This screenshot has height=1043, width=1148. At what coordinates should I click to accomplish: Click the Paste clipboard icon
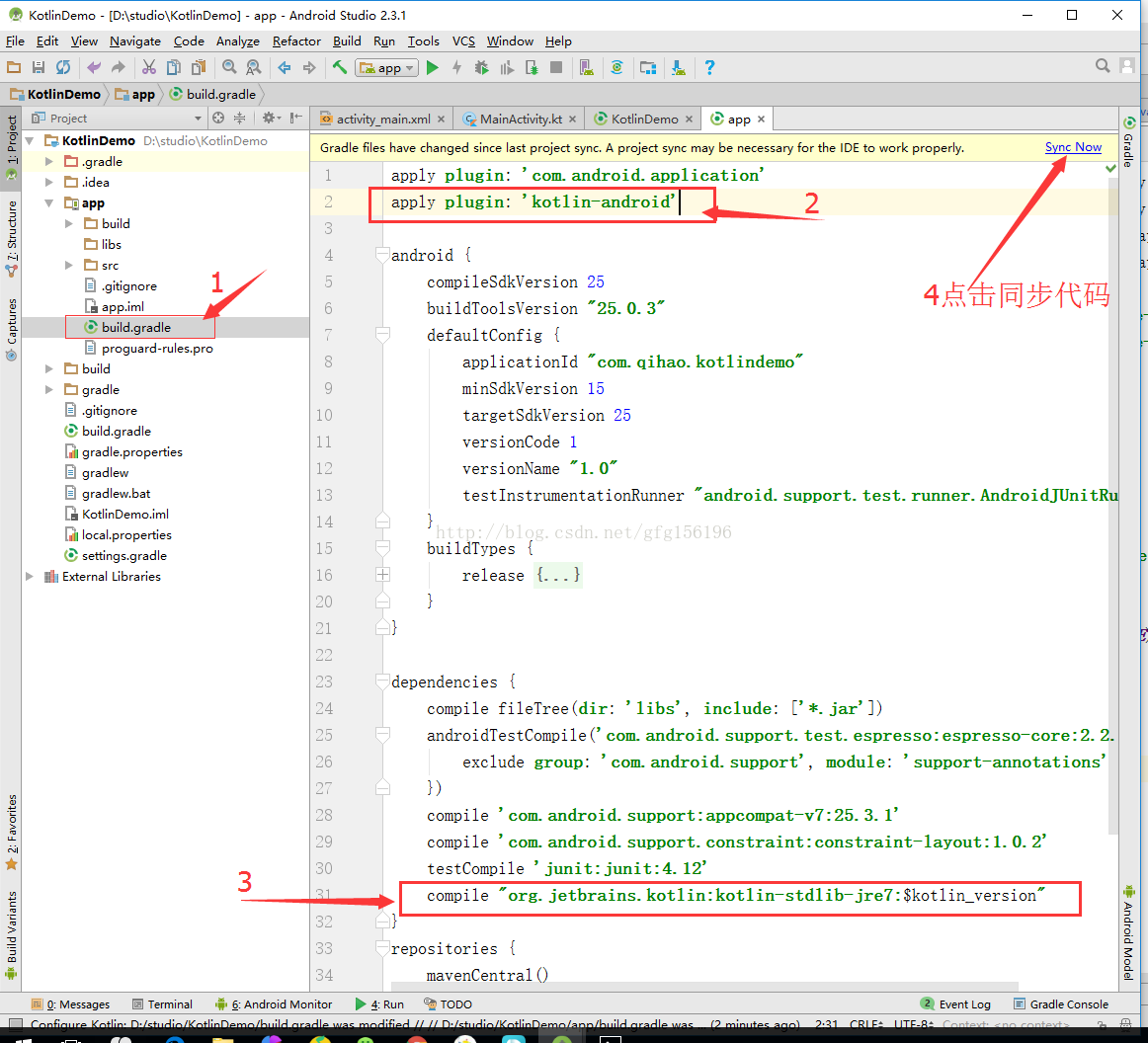(x=199, y=67)
